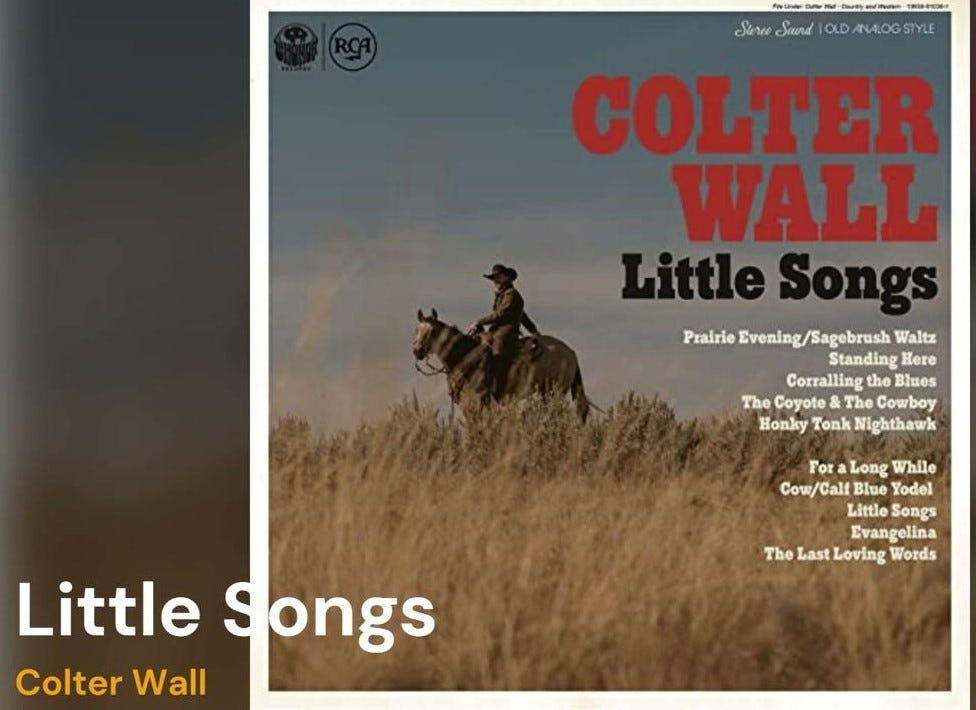
Task: Open the Colter Wall artist link in yellow
Action: tap(111, 682)
